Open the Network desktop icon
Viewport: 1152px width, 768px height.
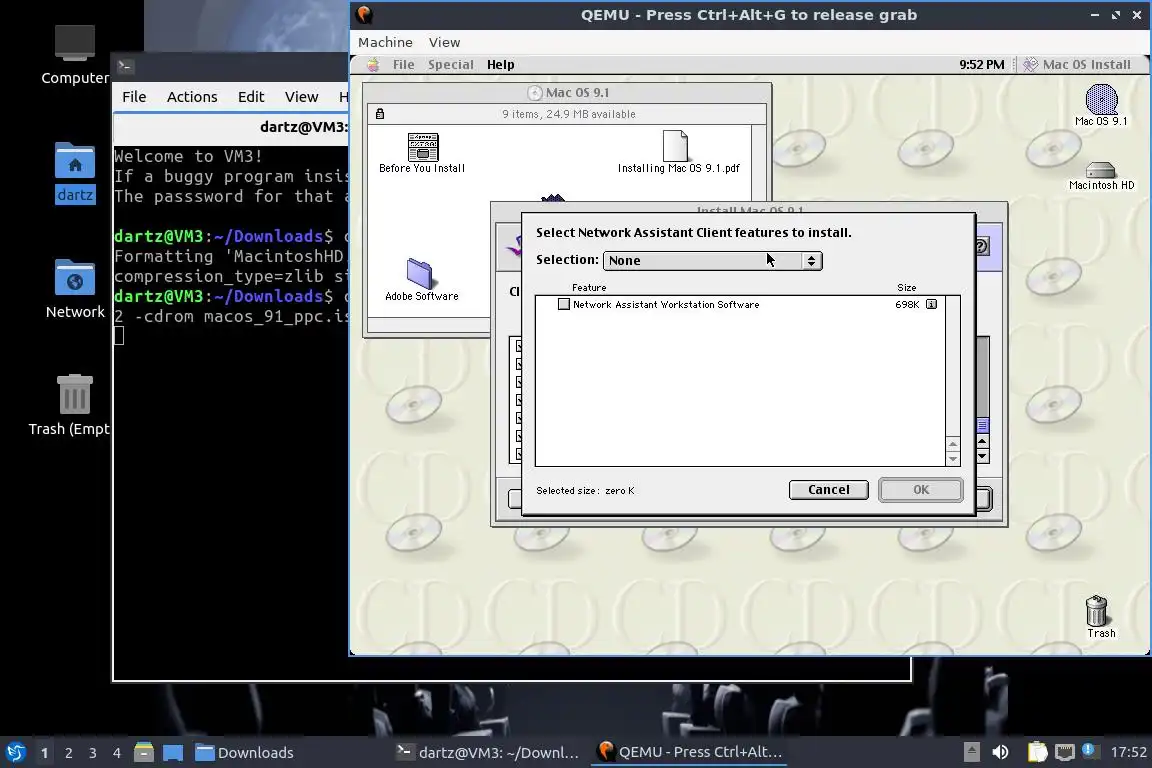click(x=75, y=277)
